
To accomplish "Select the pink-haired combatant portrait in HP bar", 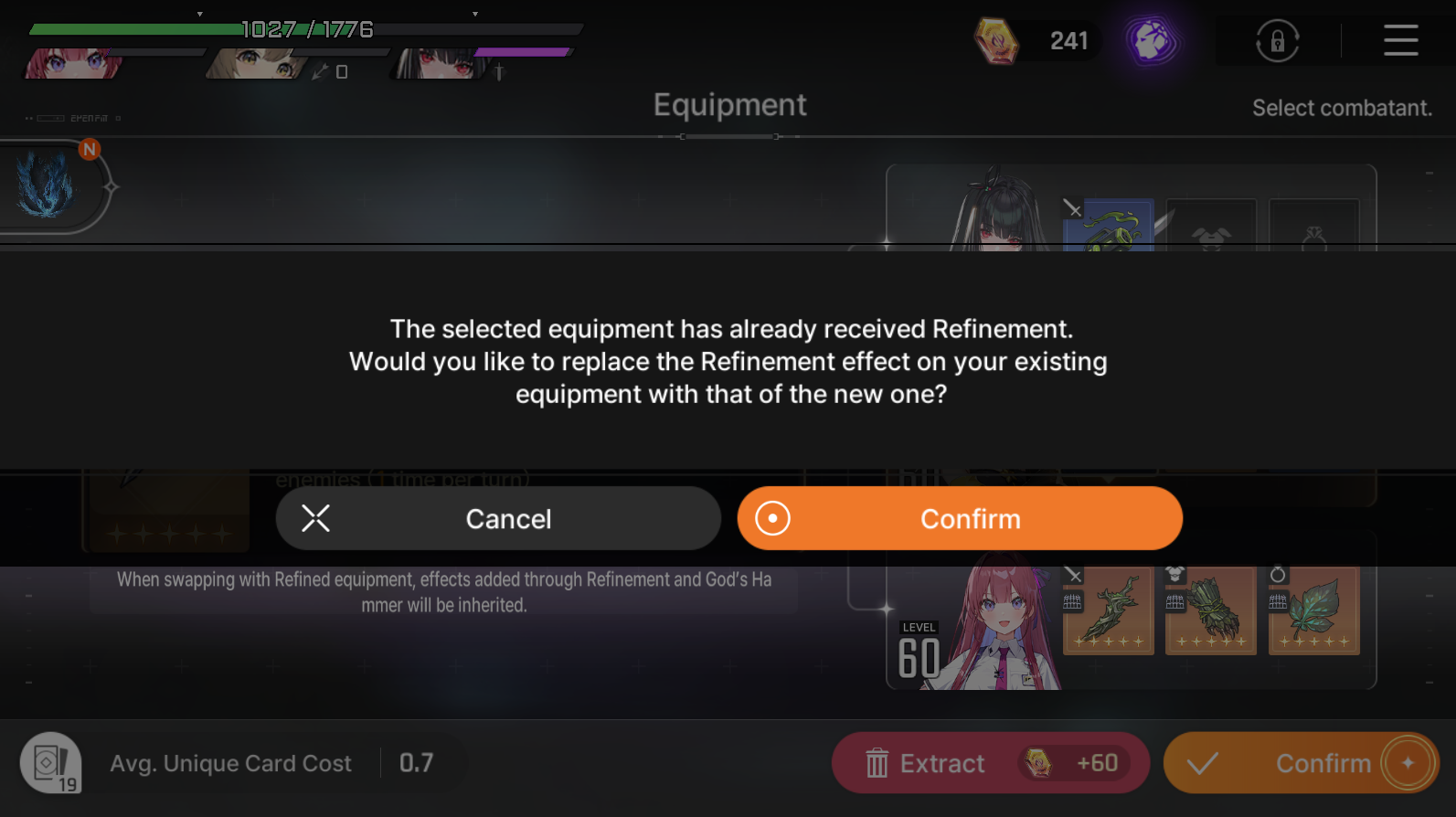I will [x=73, y=64].
